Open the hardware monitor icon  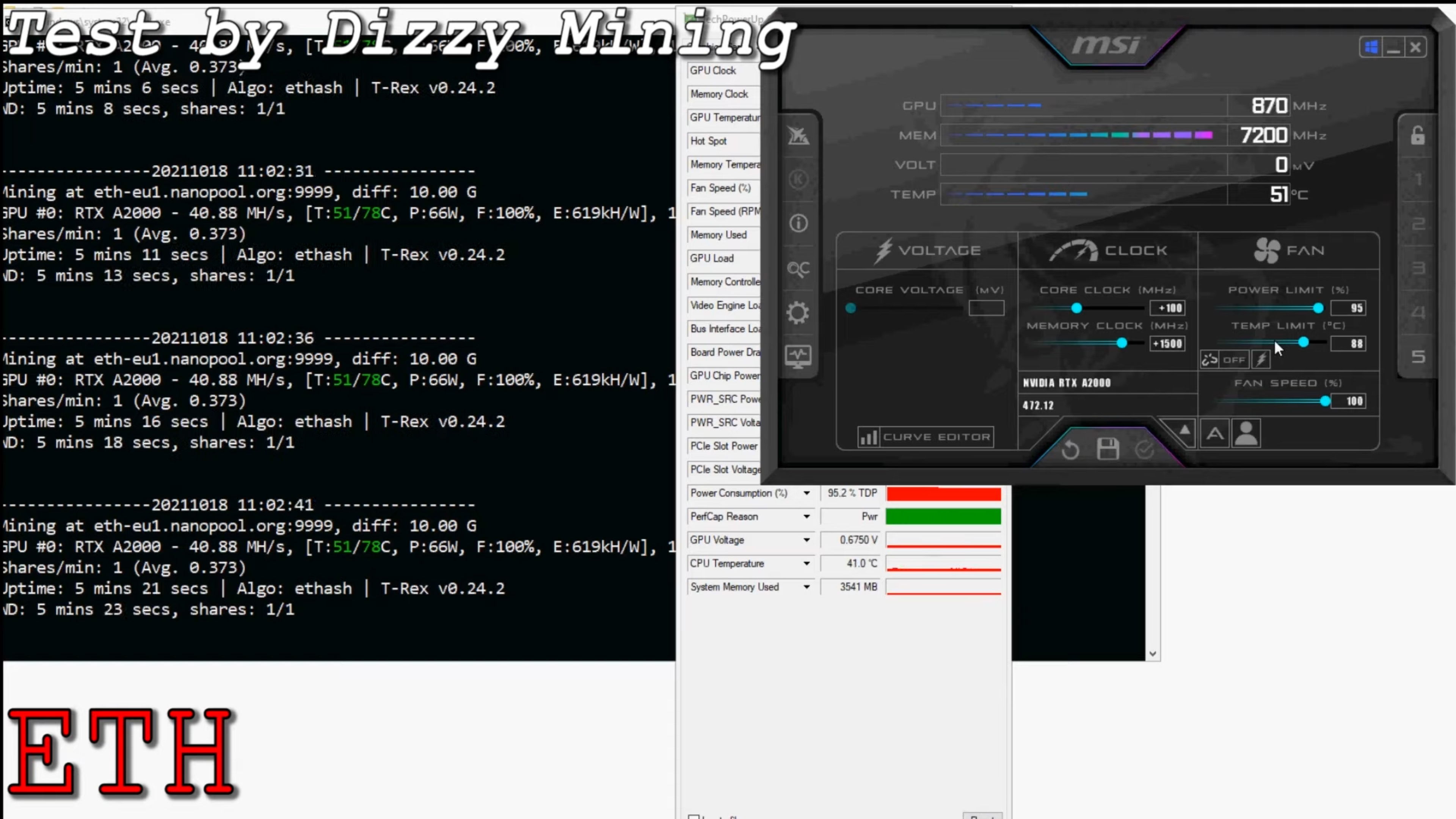798,356
